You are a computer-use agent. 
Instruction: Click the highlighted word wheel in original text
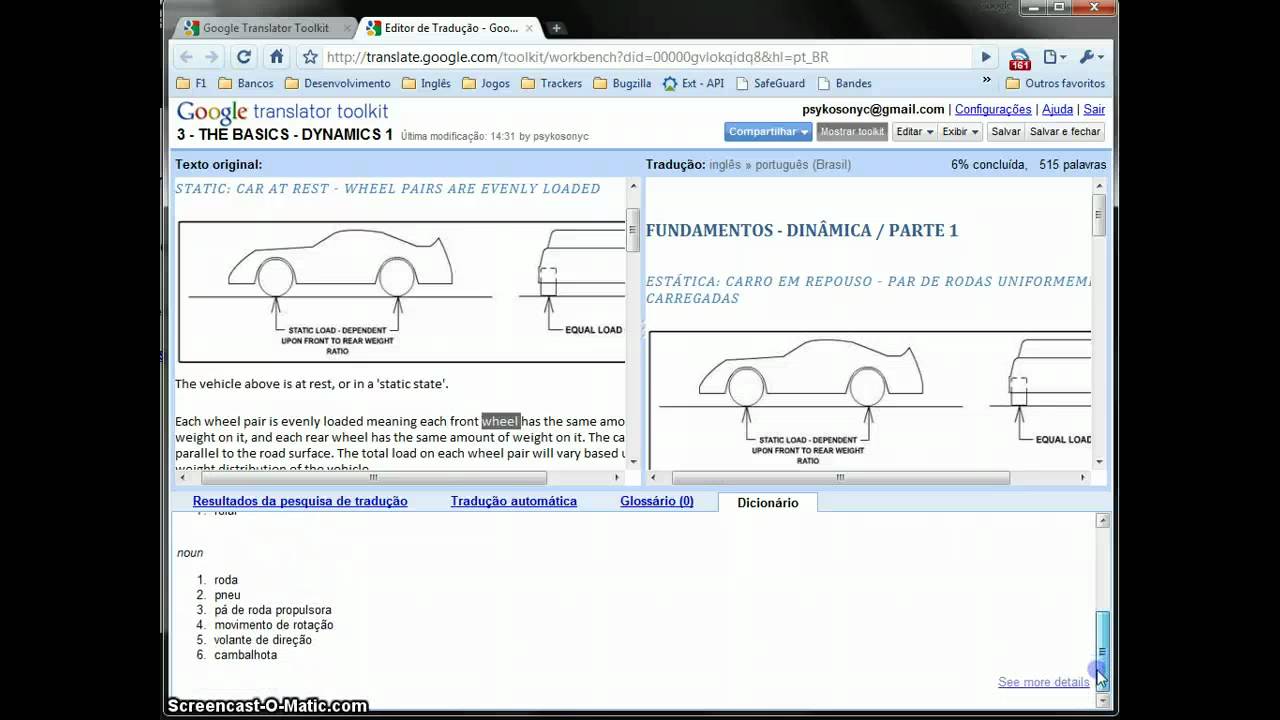(x=500, y=422)
